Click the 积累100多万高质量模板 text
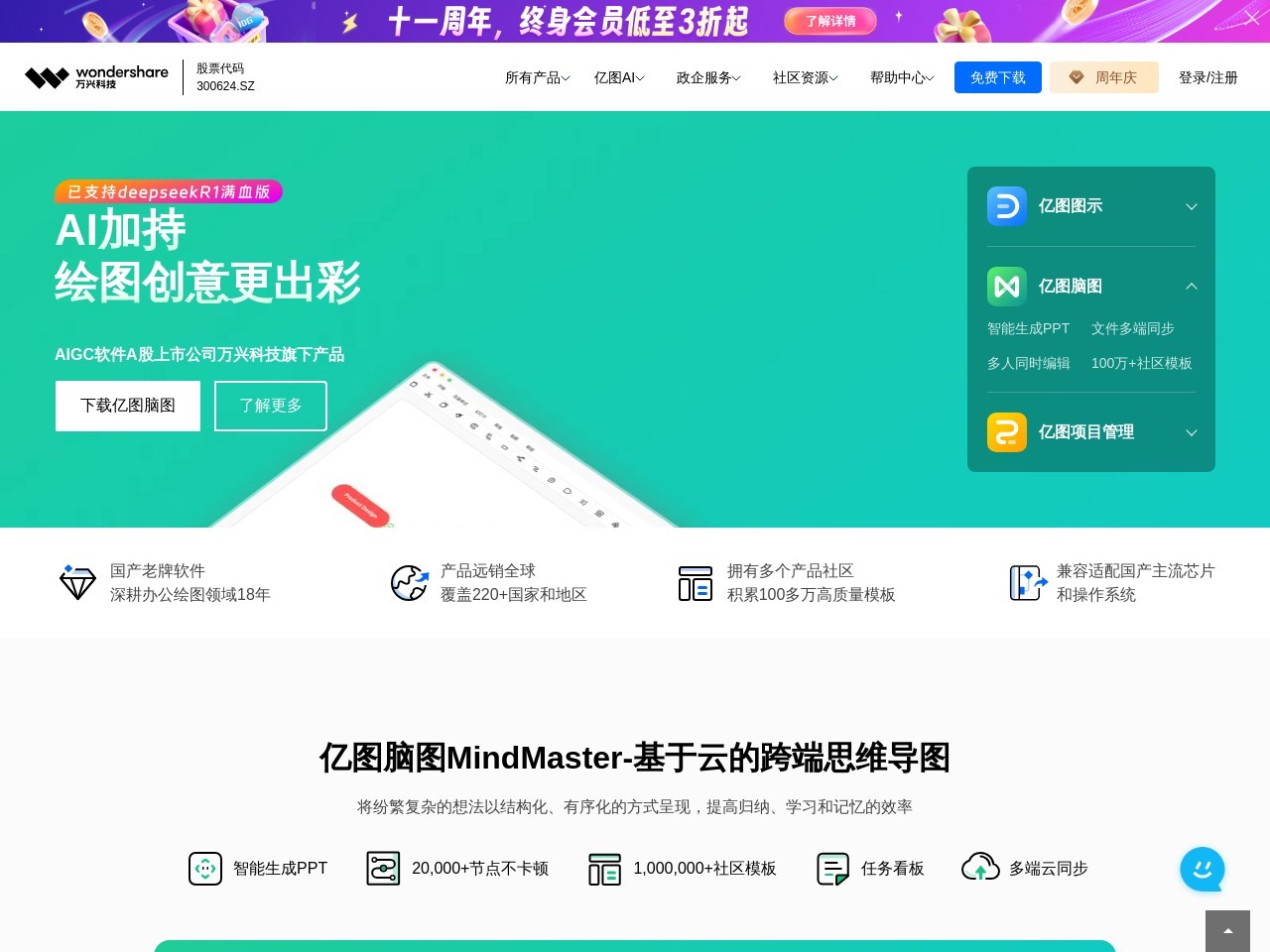This screenshot has width=1270, height=952. pos(812,595)
